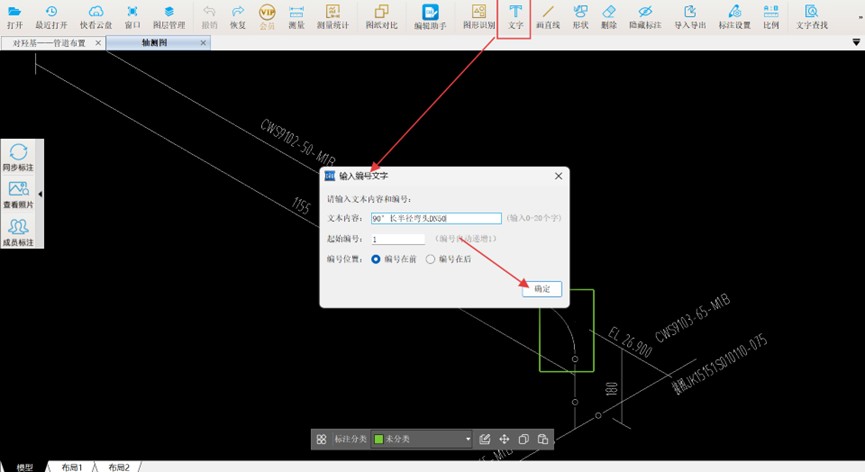This screenshot has width=865, height=472.
Task: Confirm dialog with 确定 button
Action: click(542, 289)
